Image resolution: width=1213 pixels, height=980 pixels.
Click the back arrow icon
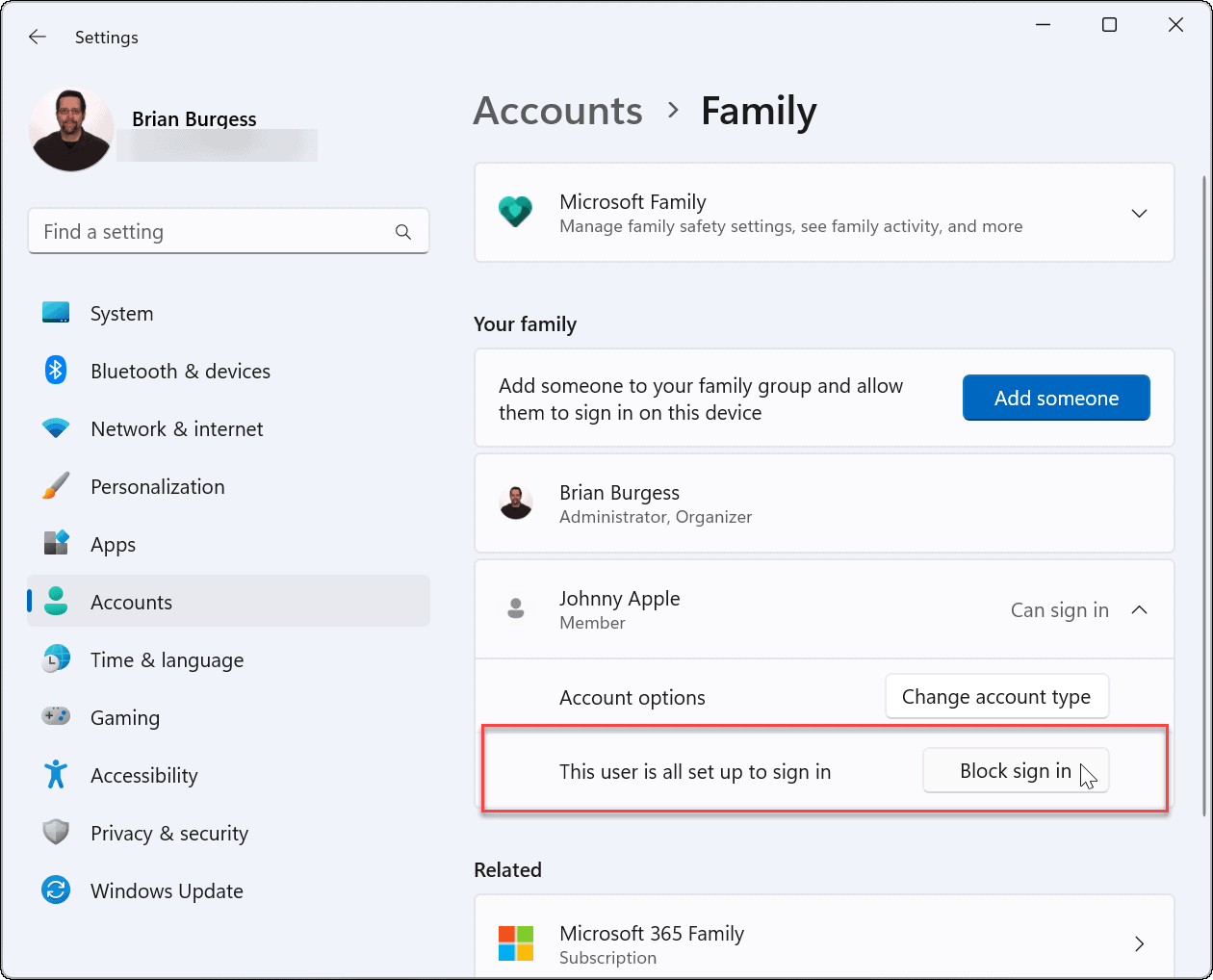pos(38,37)
